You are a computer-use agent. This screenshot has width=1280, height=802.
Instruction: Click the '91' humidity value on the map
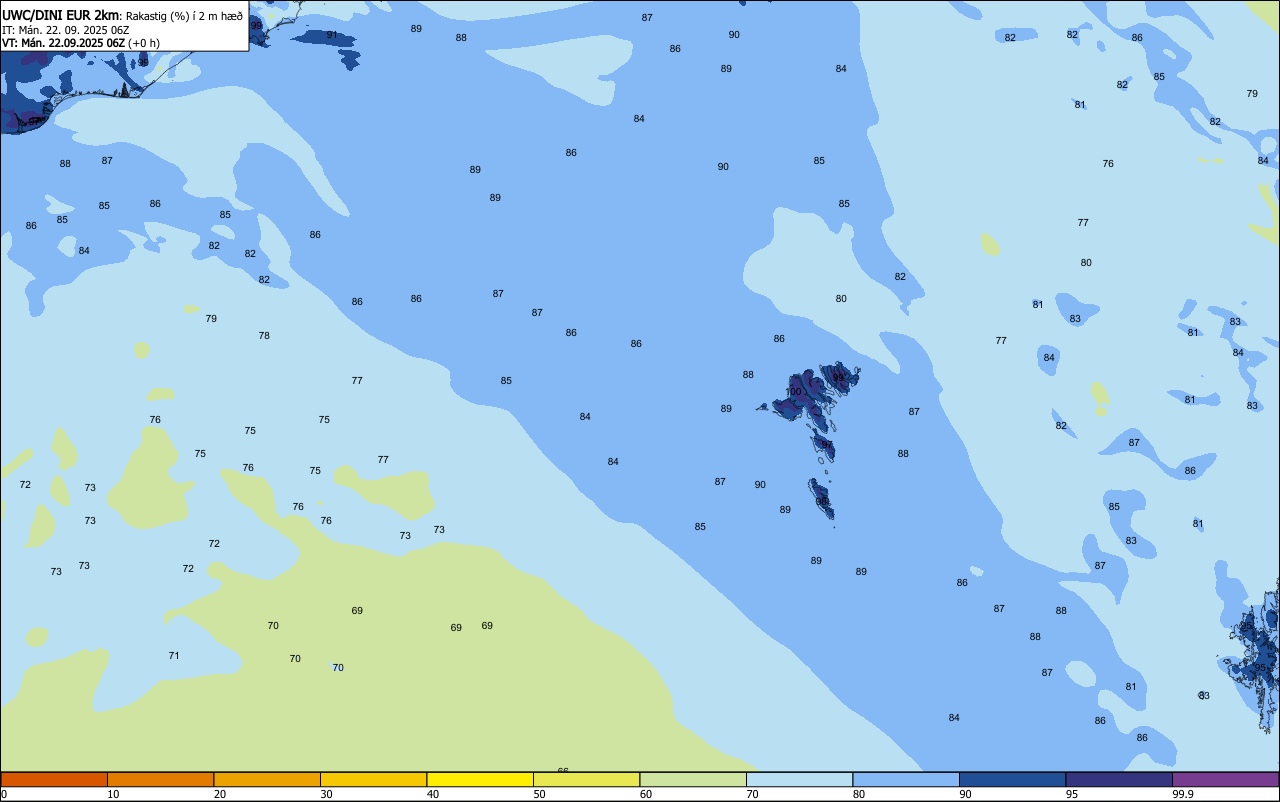[332, 35]
